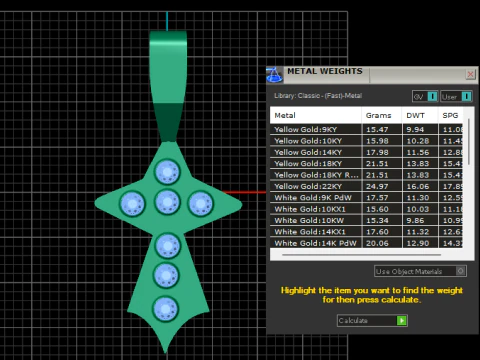Select the White Gold:10KX1 row
The height and width of the screenshot is (360, 480).
[367, 209]
